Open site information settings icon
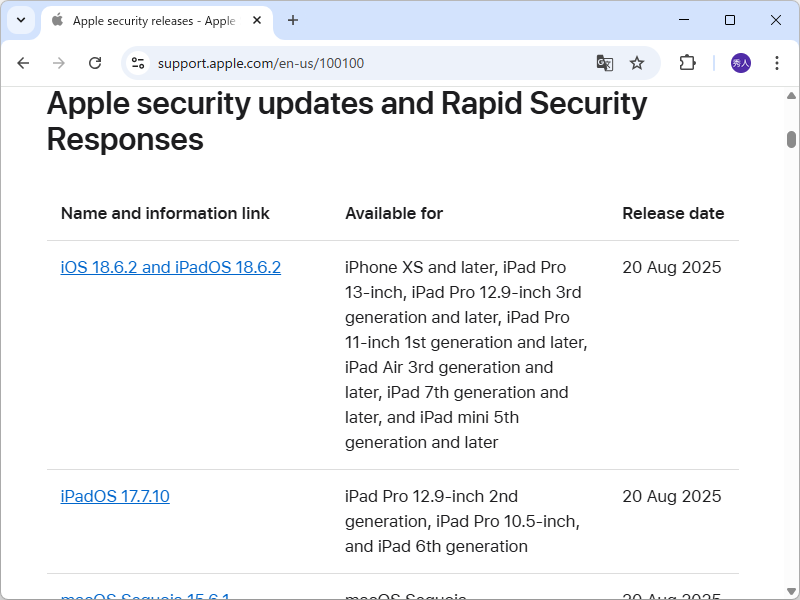Viewport: 800px width, 600px height. tap(136, 62)
